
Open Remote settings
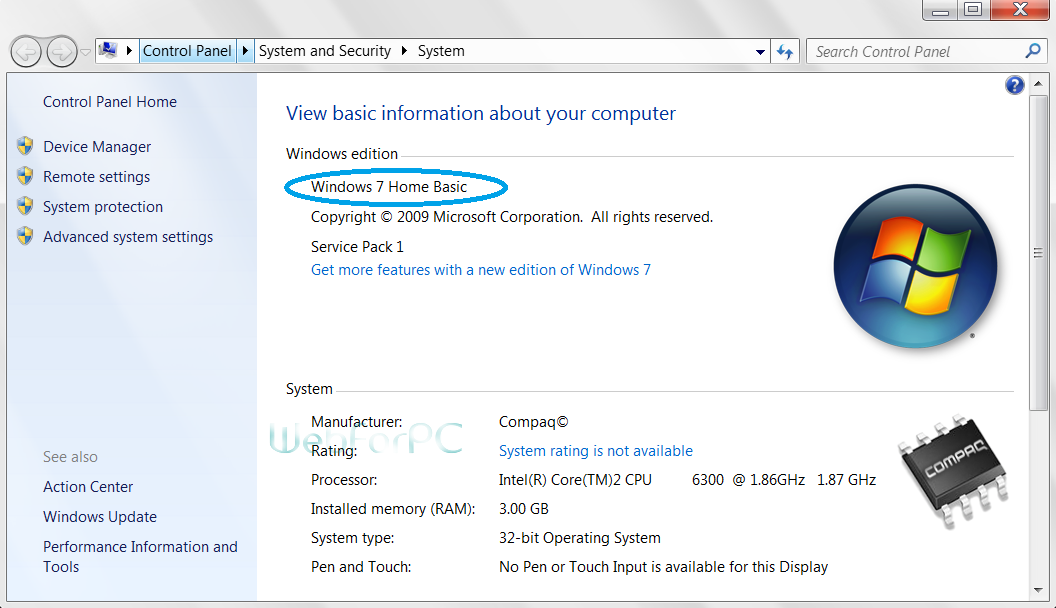[x=96, y=177]
